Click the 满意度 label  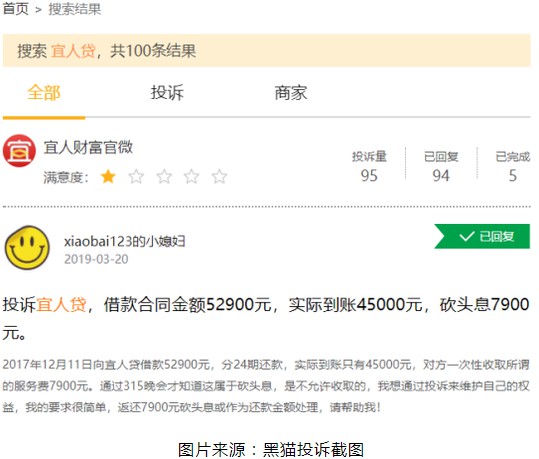pos(66,177)
